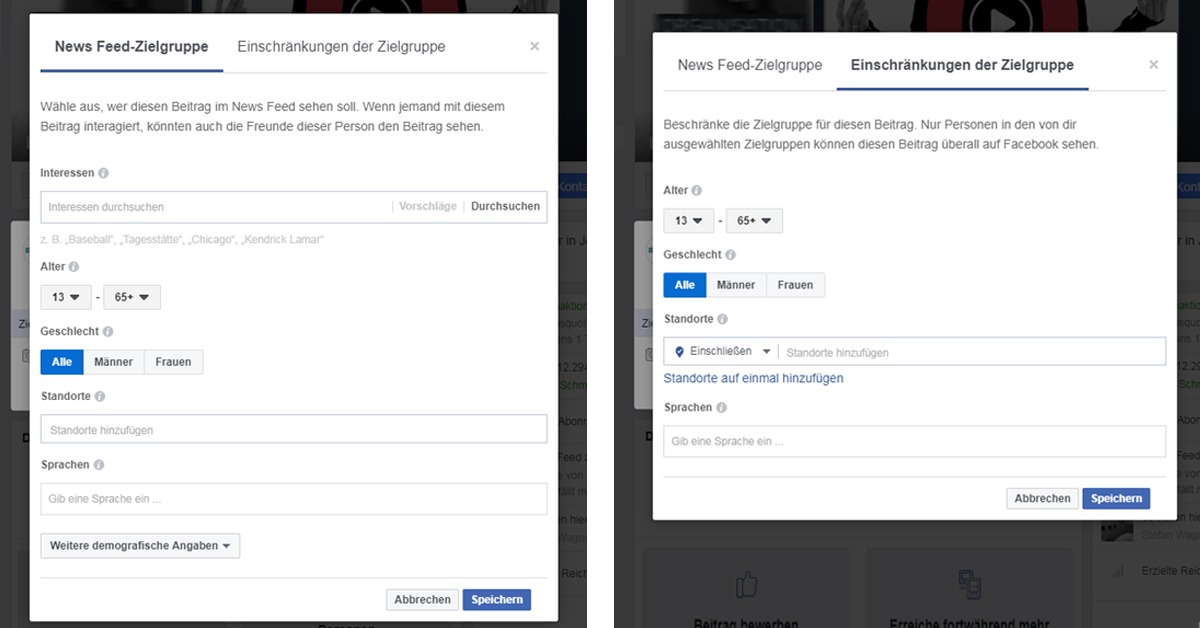Click the info icon beside "Sprachen" on left dialog
This screenshot has width=1200, height=628.
tap(97, 464)
